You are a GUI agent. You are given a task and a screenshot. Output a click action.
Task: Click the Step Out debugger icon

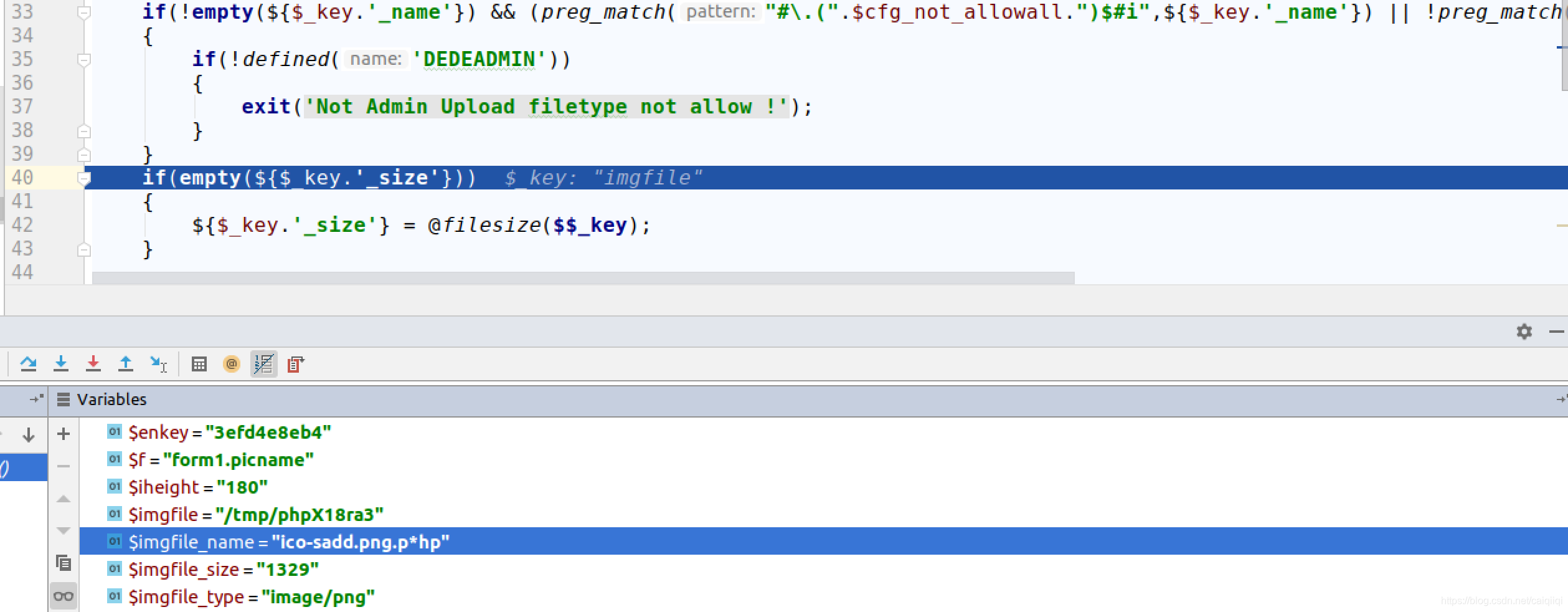coord(125,363)
